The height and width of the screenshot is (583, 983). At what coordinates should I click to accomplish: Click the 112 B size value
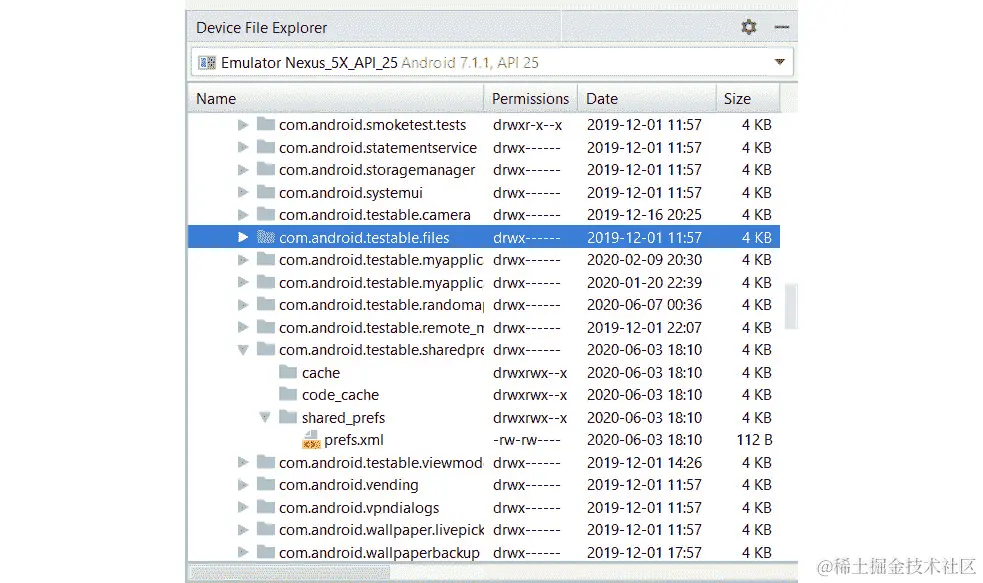click(754, 440)
